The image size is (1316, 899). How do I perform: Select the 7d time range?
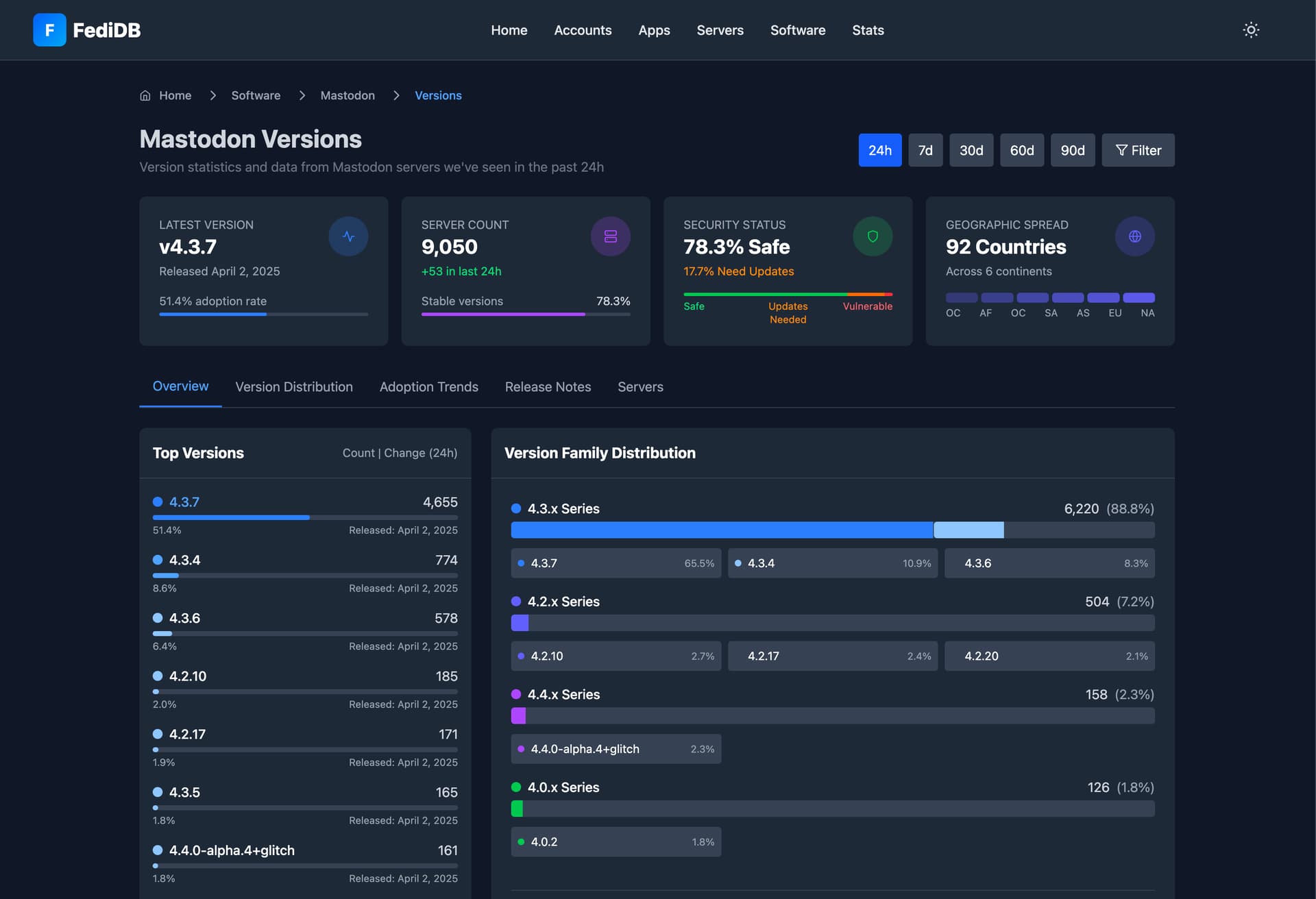[x=925, y=150]
